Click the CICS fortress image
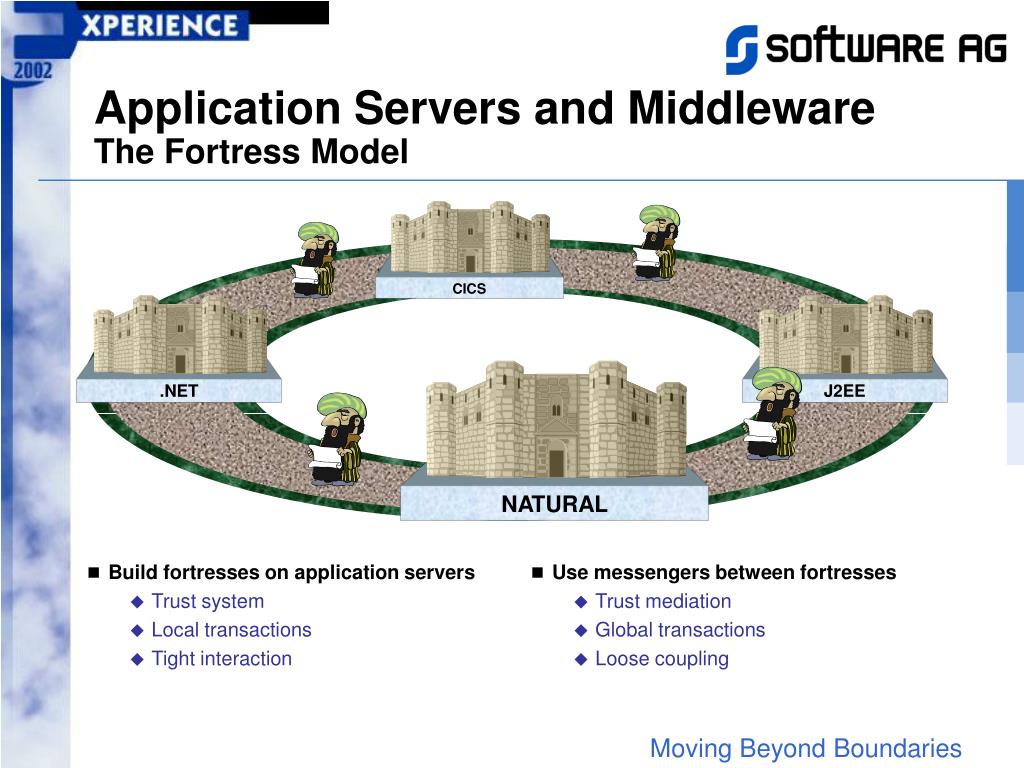Screen dimensions: 1024x768 click(470, 237)
